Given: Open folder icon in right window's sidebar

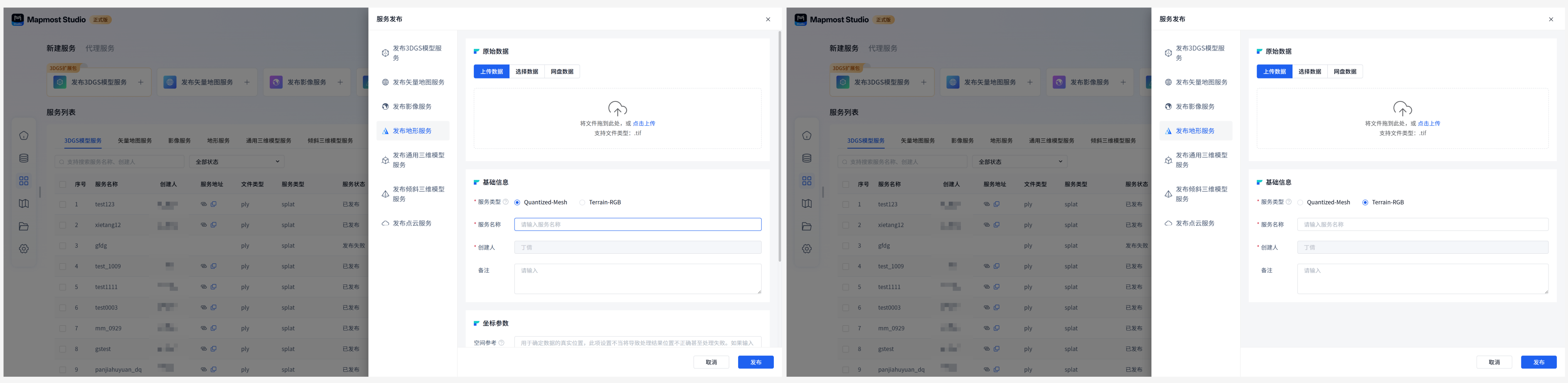Looking at the screenshot, I should 807,226.
